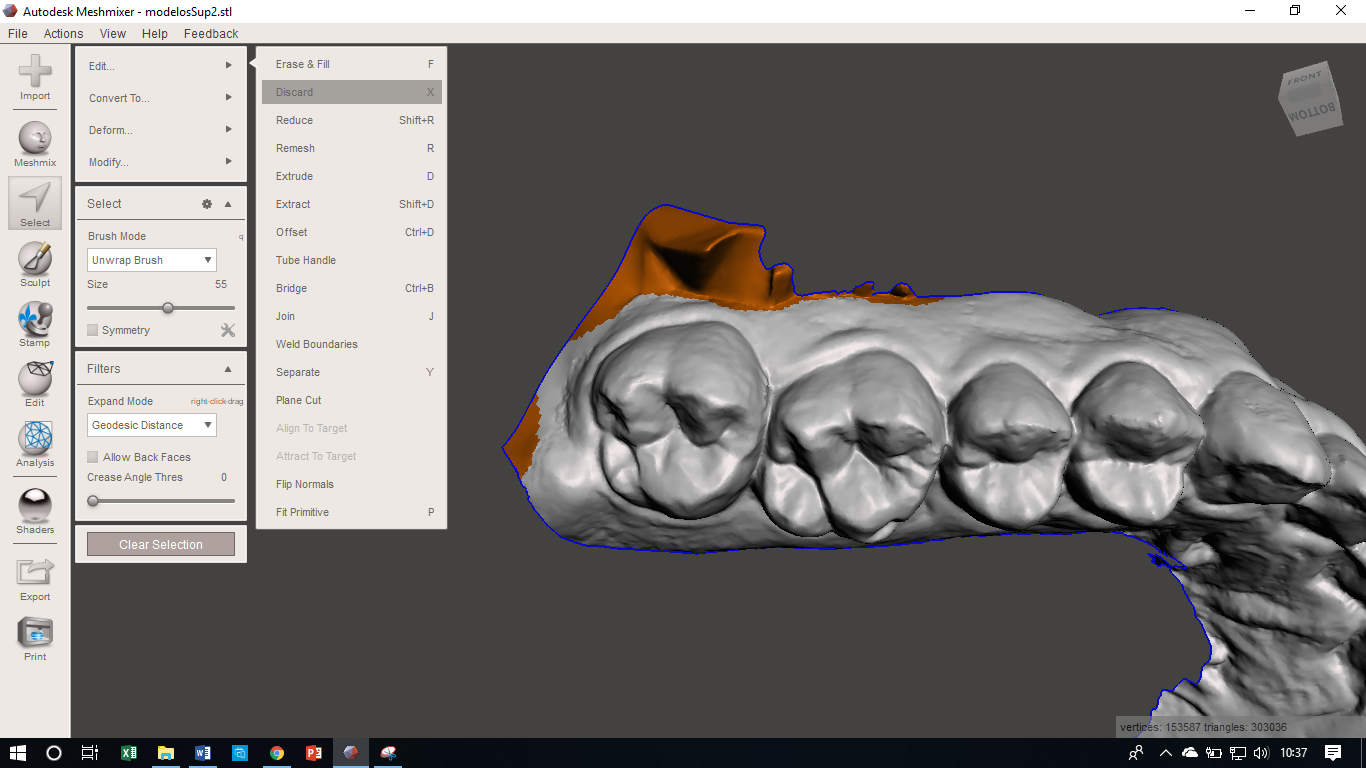Click the Clear Selection button
The width and height of the screenshot is (1366, 768).
point(161,545)
